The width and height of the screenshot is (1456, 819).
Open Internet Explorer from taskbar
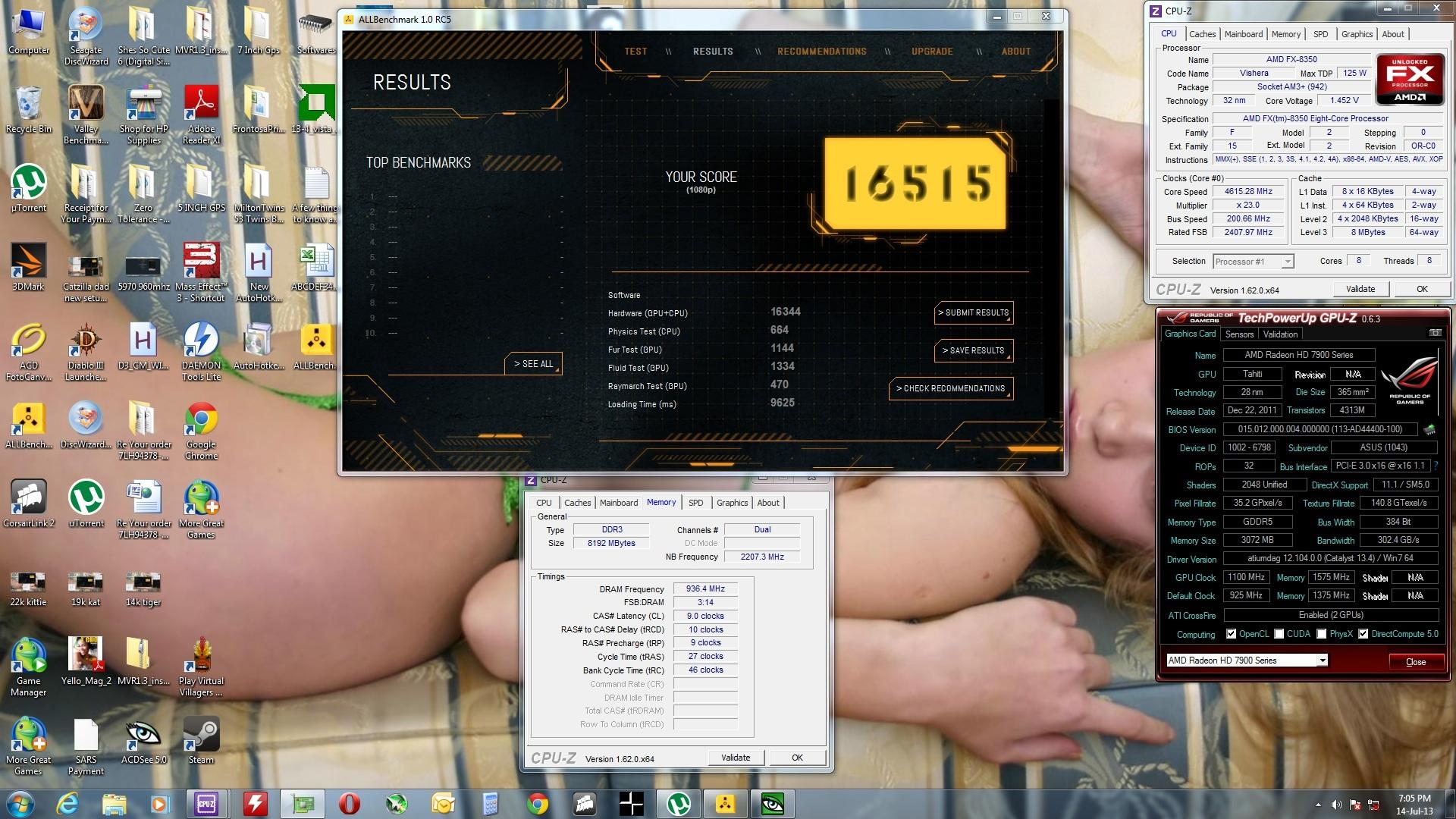pyautogui.click(x=67, y=803)
